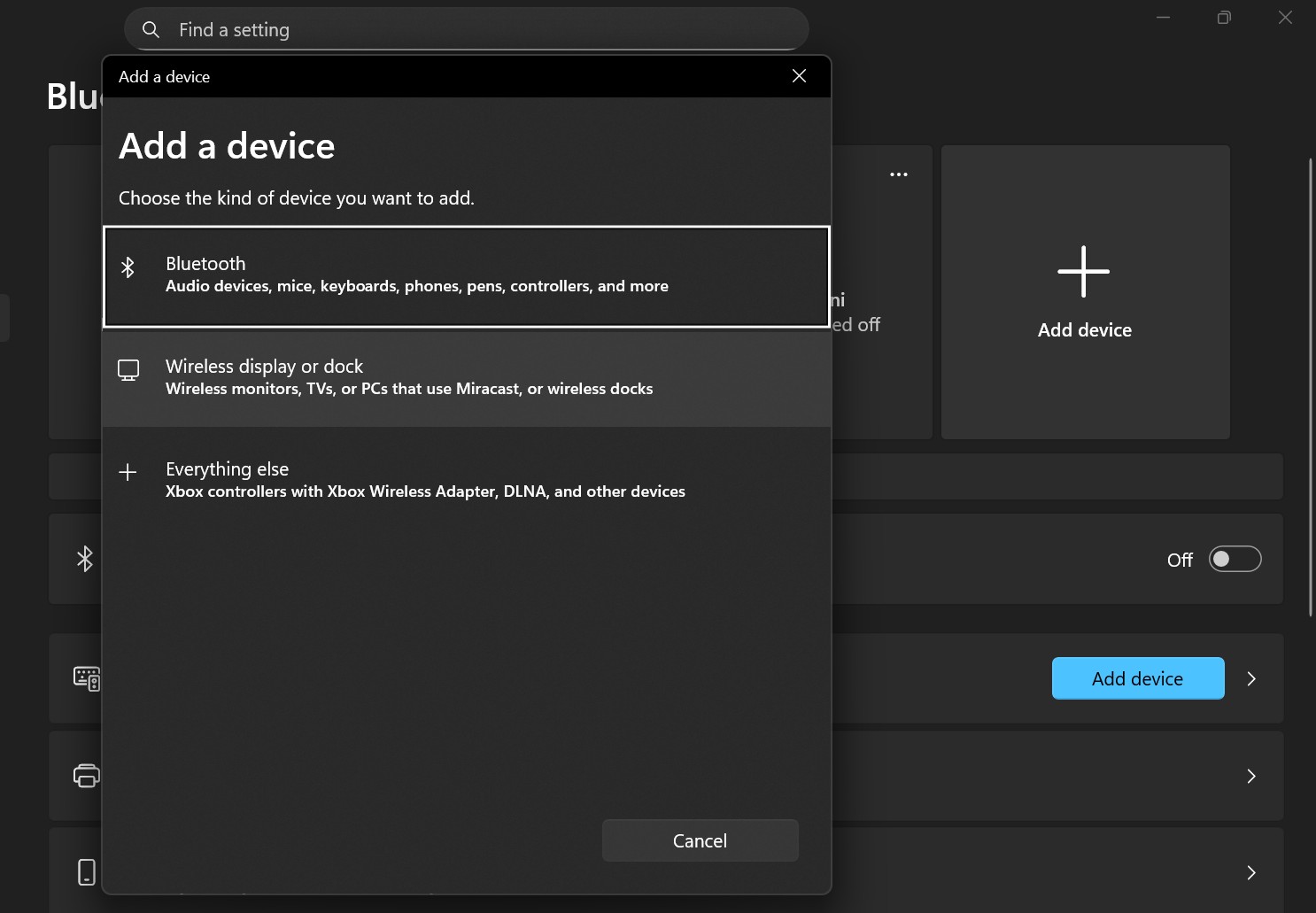Expand the printers row chevron

(x=1251, y=776)
